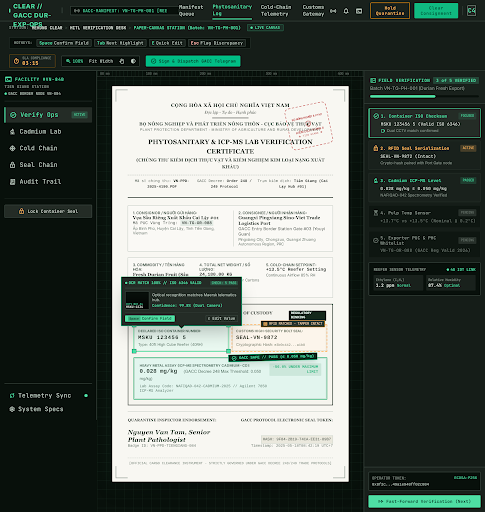This screenshot has height=512, width=485.
Task: Click the Audit Trail document icon
Action: pyautogui.click(x=12, y=182)
